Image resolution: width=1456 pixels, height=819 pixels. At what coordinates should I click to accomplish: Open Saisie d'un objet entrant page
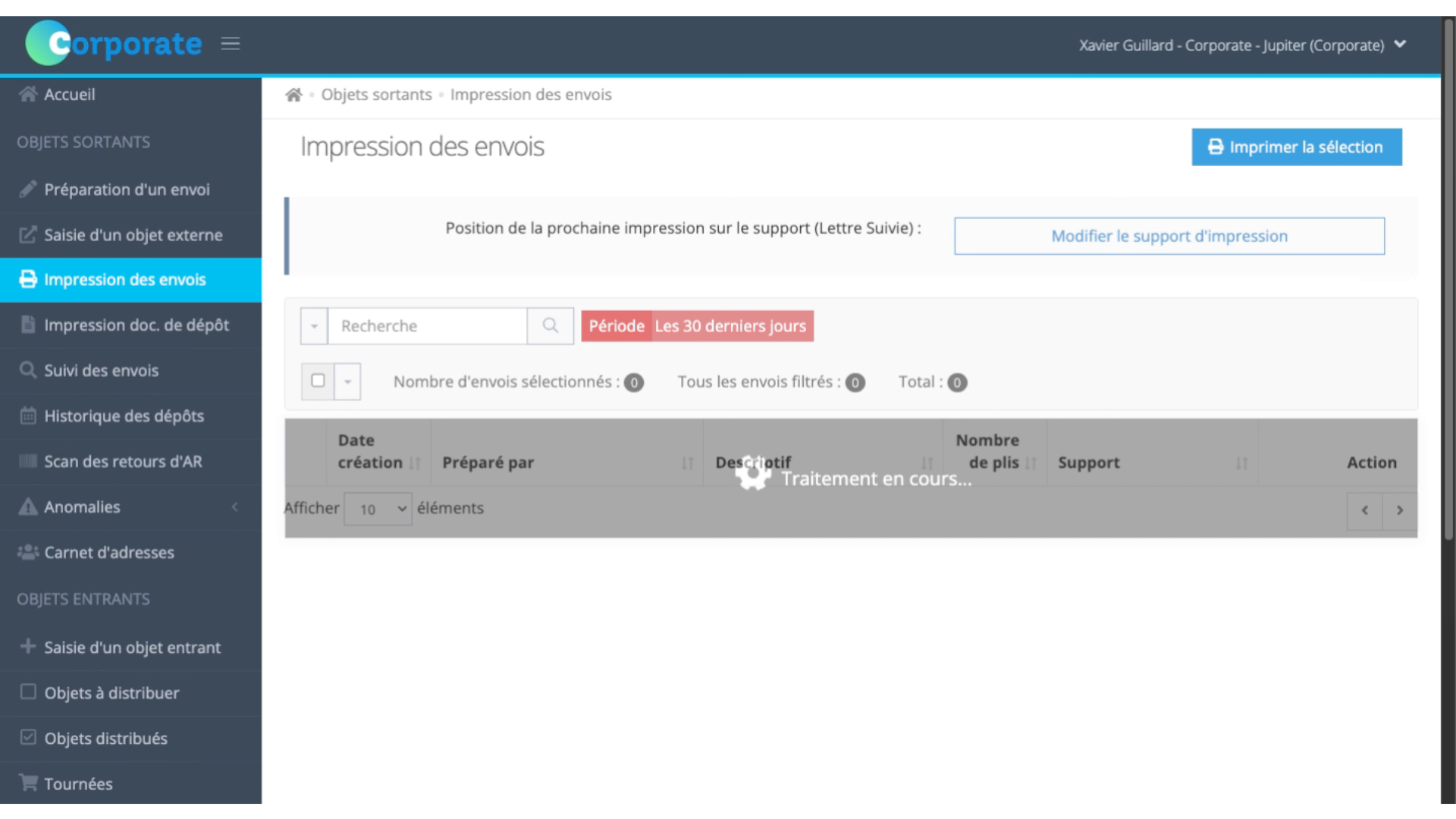[x=130, y=648]
